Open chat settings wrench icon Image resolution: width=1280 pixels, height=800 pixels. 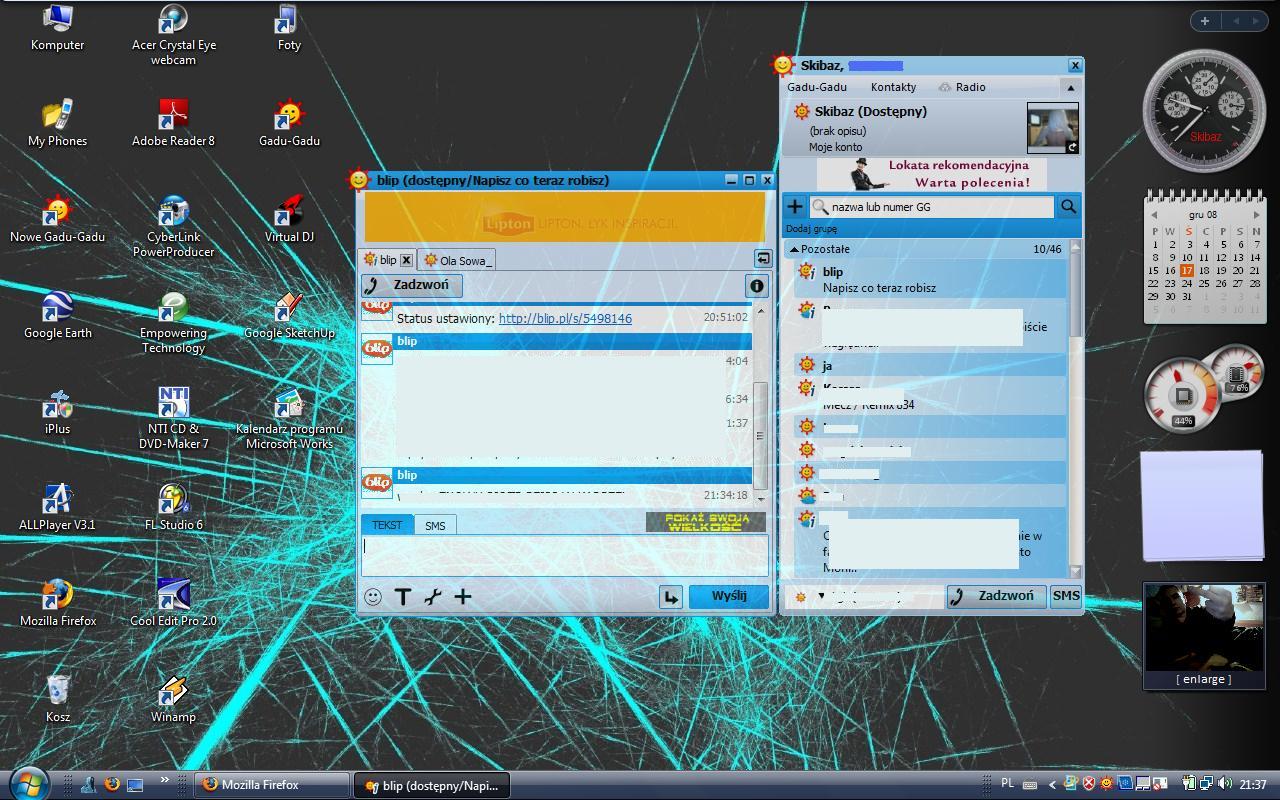click(433, 597)
